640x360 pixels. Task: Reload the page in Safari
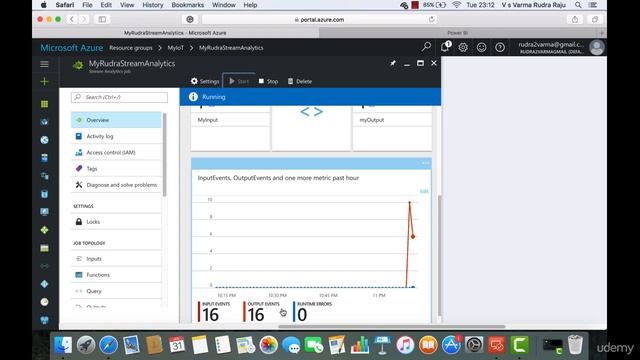point(431,19)
